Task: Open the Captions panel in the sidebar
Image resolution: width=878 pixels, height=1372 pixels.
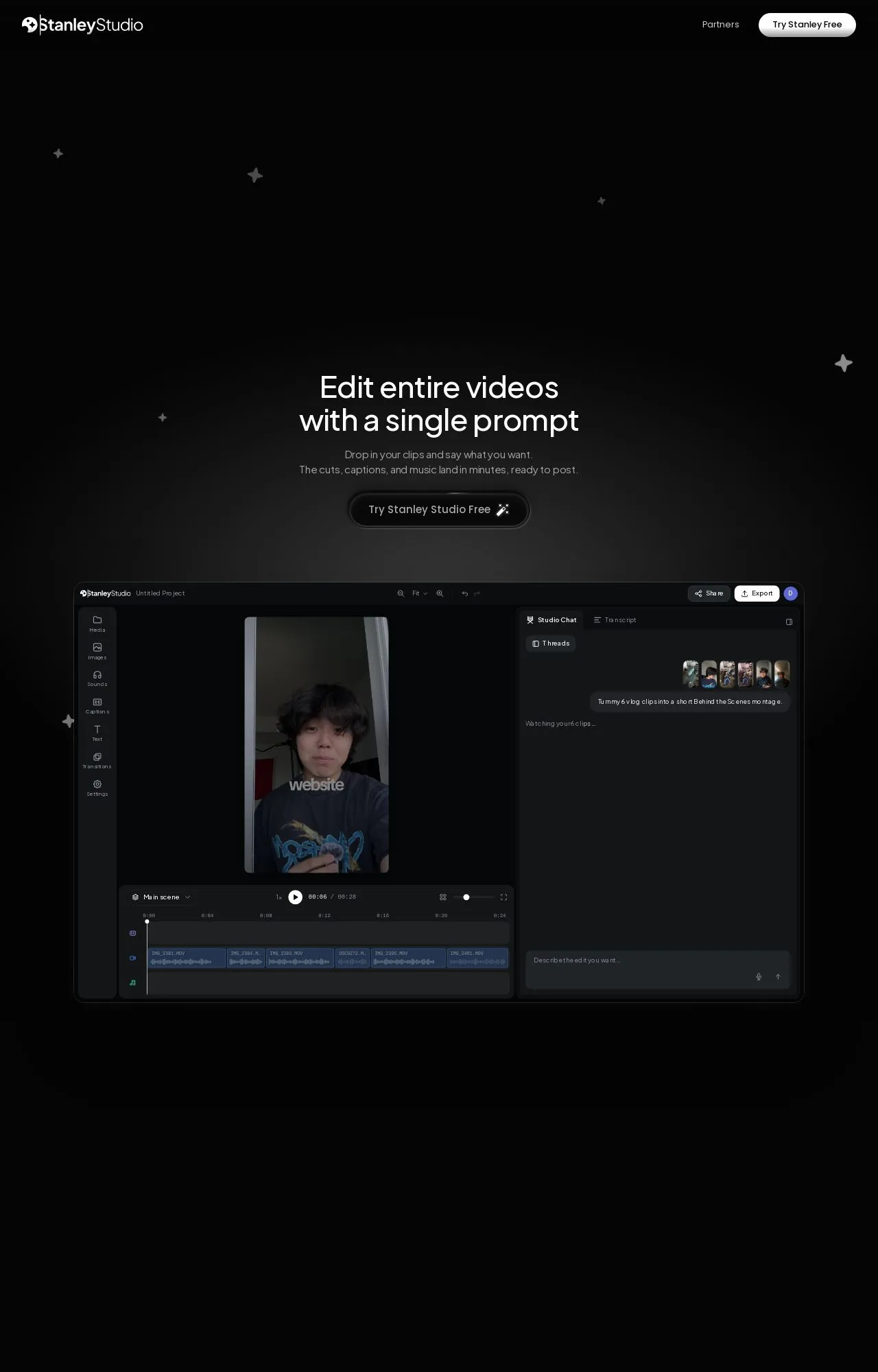Action: point(97,706)
